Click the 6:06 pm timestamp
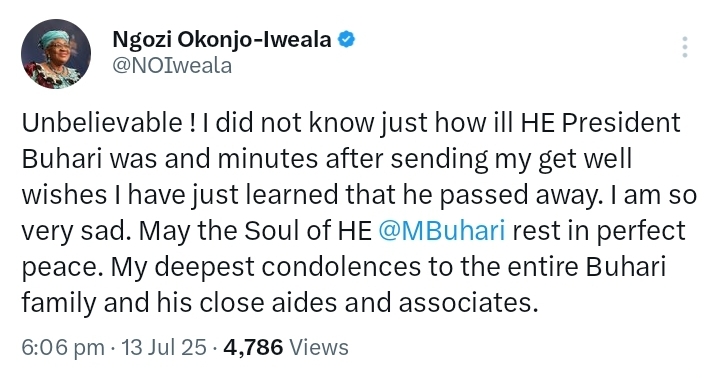 click(x=63, y=347)
